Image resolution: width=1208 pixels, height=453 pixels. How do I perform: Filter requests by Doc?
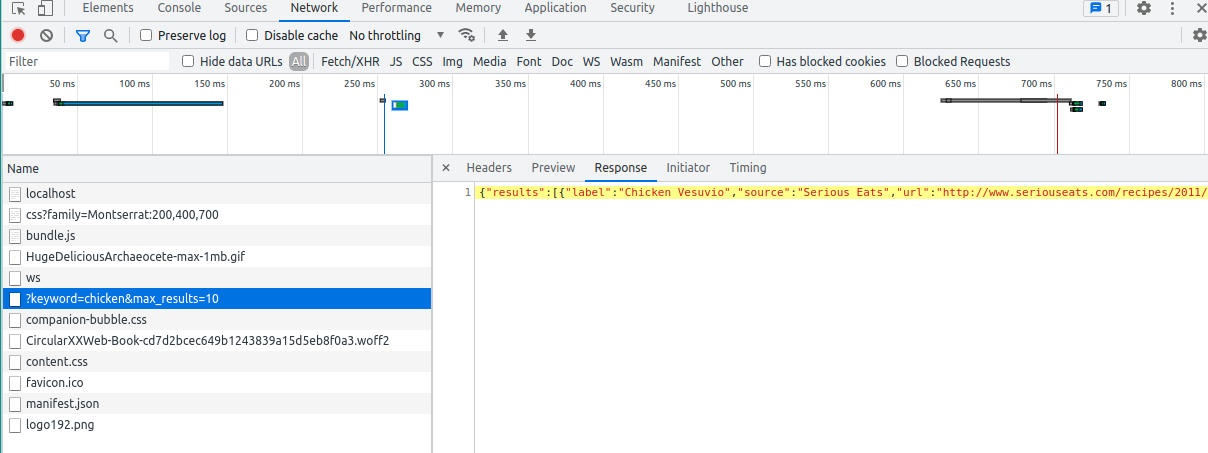click(x=563, y=61)
